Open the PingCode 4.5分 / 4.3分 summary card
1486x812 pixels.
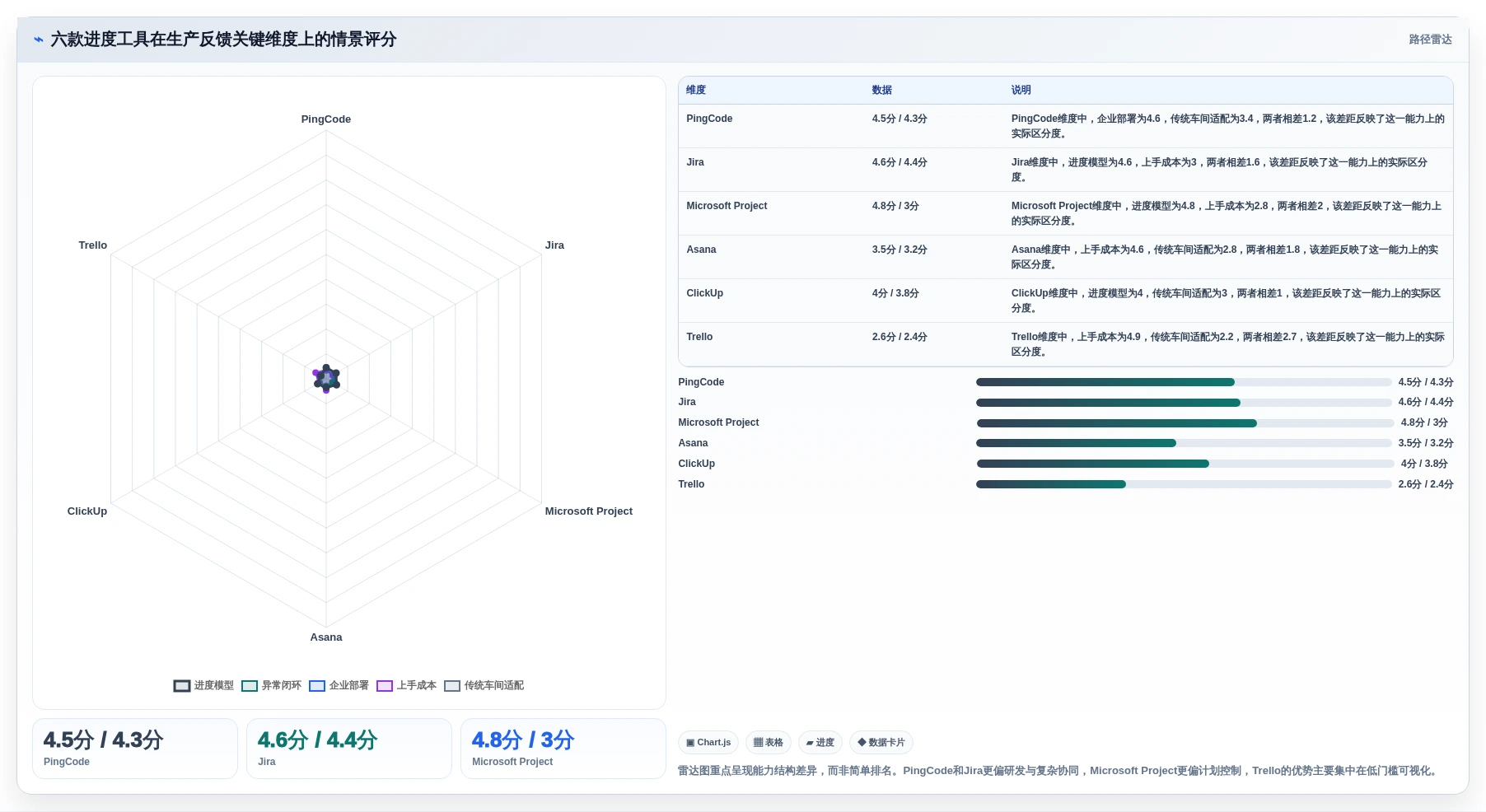[135, 749]
